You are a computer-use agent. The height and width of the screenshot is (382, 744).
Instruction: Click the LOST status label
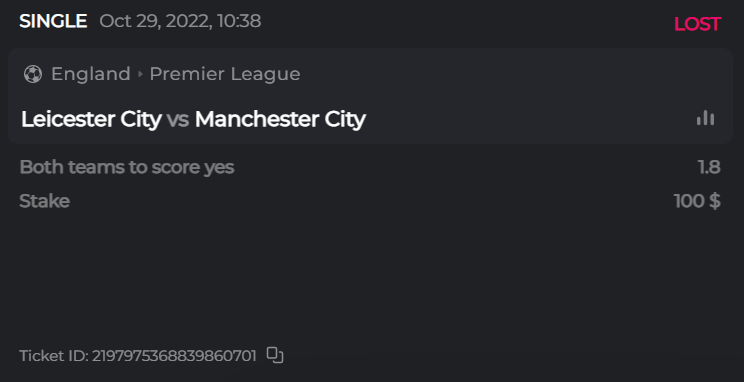pyautogui.click(x=698, y=24)
